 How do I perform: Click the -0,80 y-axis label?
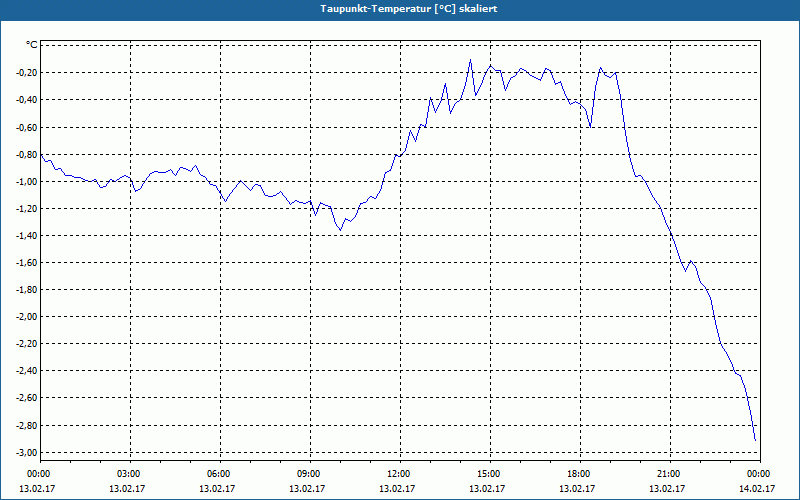coord(26,154)
